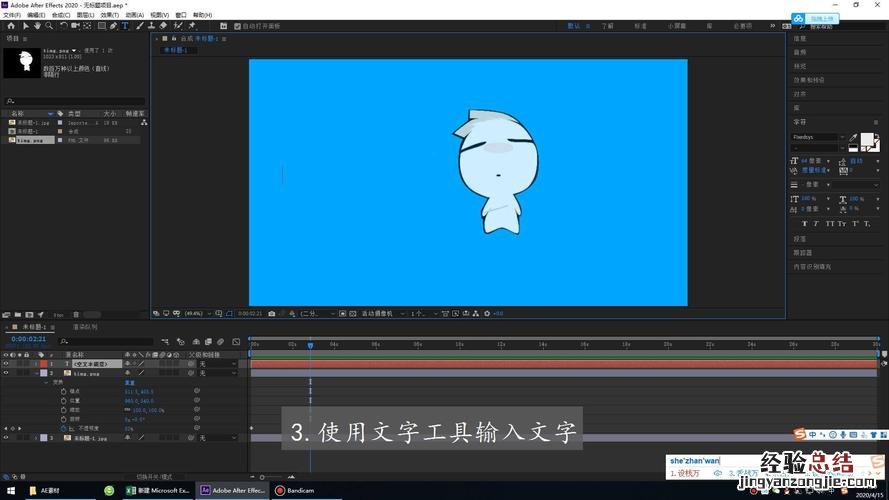The width and height of the screenshot is (889, 500).
Task: Select the Hand tool in the toolbar
Action: point(37,26)
